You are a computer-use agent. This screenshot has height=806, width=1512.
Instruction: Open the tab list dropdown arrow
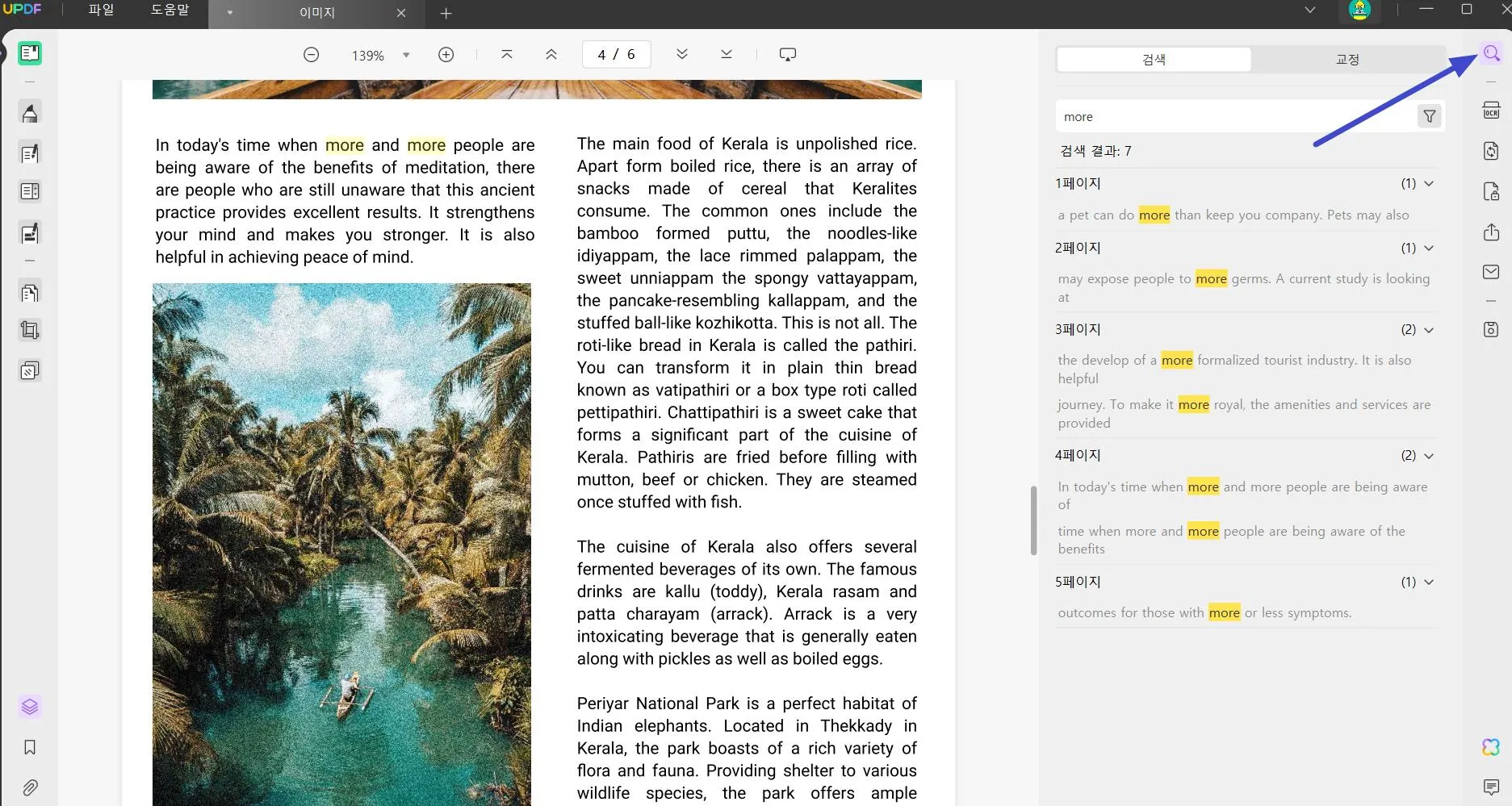click(x=230, y=13)
